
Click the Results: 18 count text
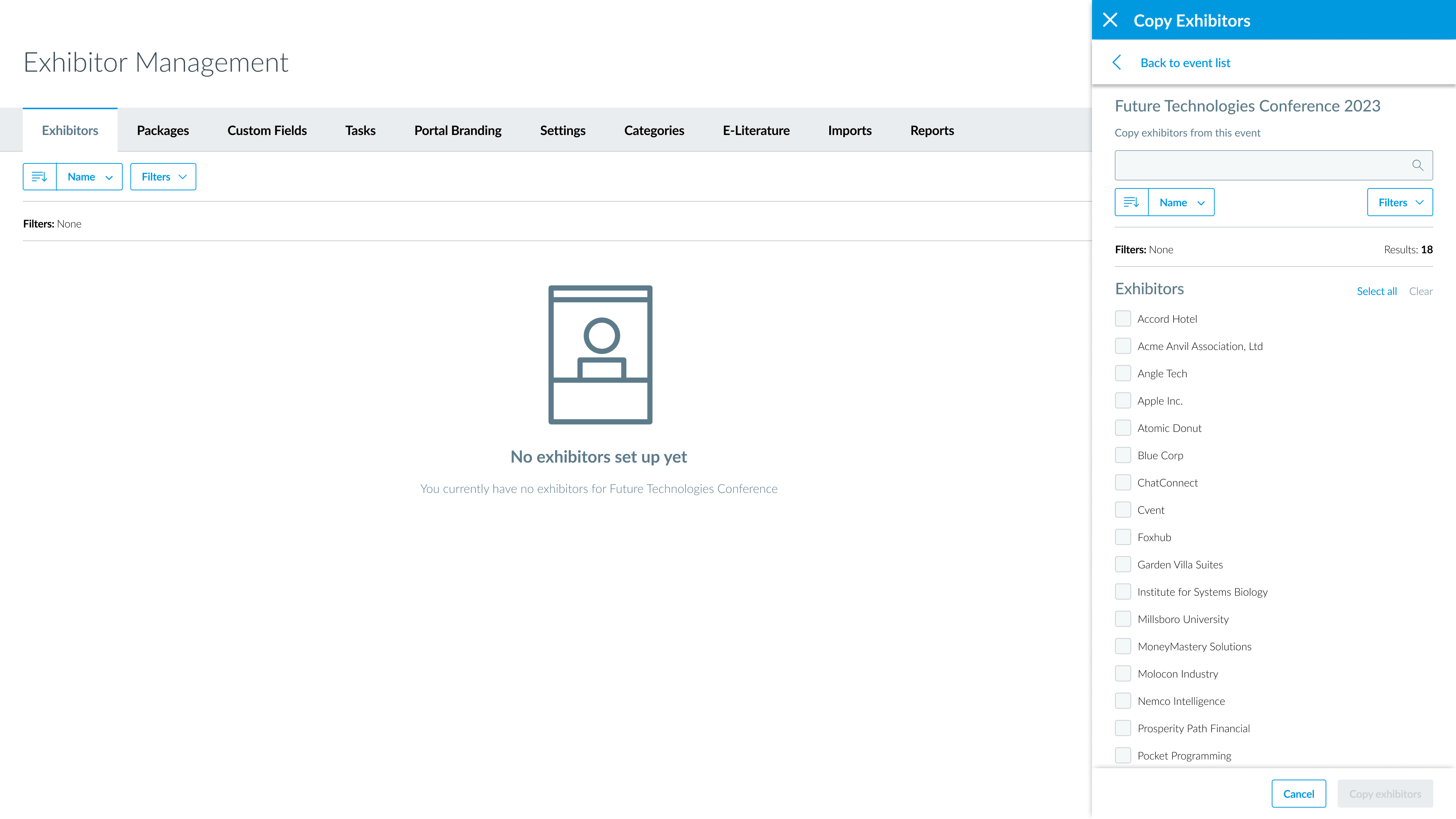coord(1408,249)
